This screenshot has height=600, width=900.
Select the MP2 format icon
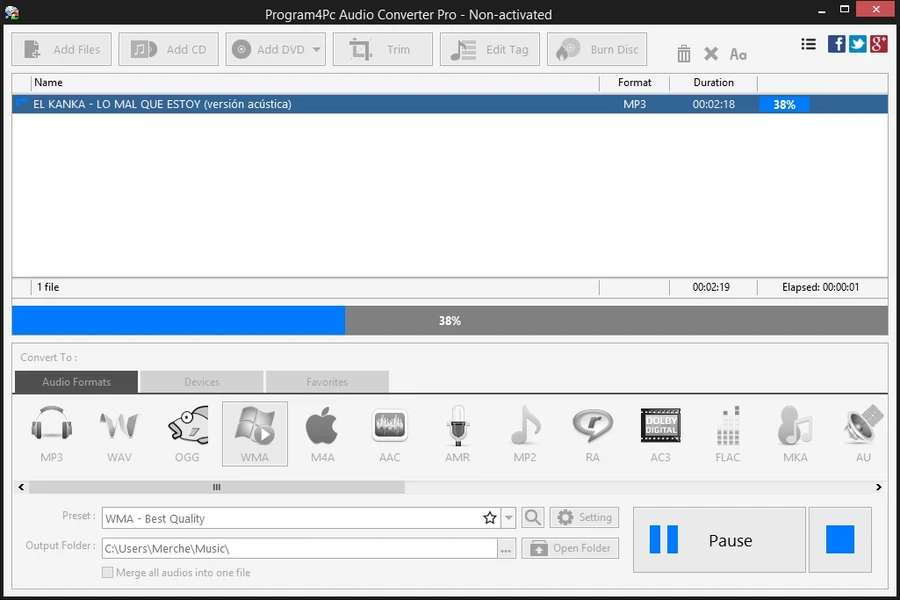click(x=525, y=434)
